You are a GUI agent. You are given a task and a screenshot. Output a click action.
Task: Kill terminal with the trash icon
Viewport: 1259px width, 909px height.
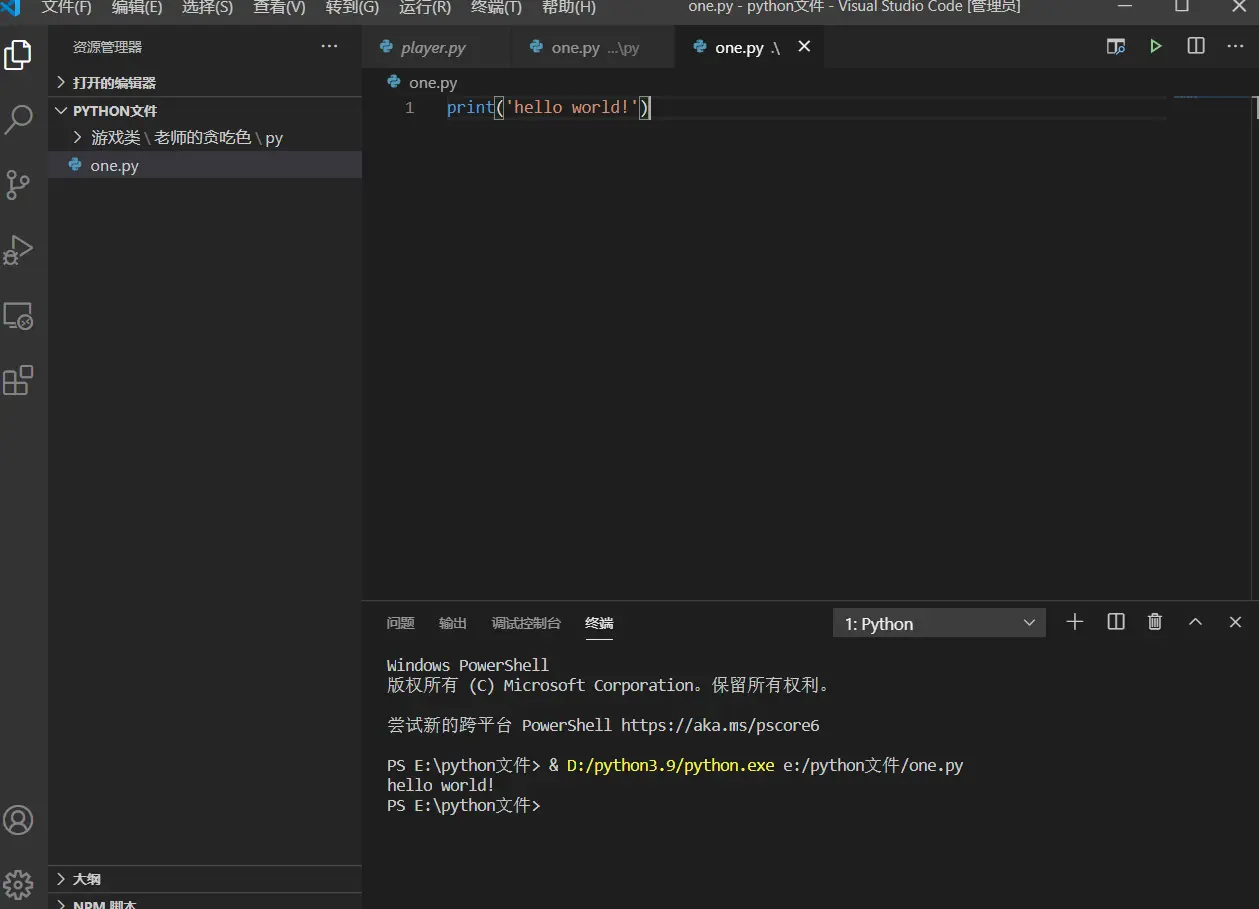[x=1155, y=622]
